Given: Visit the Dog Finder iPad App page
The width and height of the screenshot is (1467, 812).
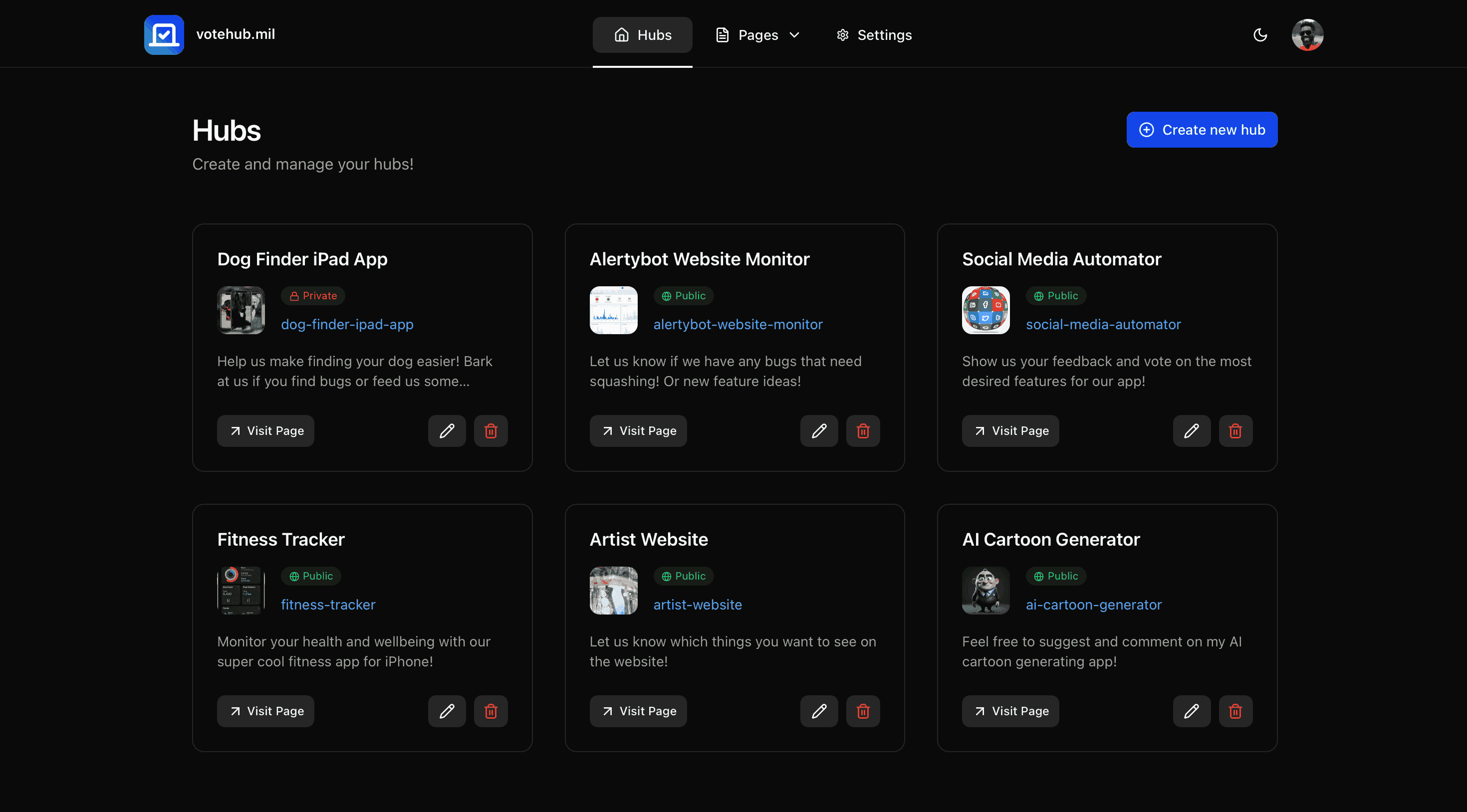Looking at the screenshot, I should [x=265, y=431].
